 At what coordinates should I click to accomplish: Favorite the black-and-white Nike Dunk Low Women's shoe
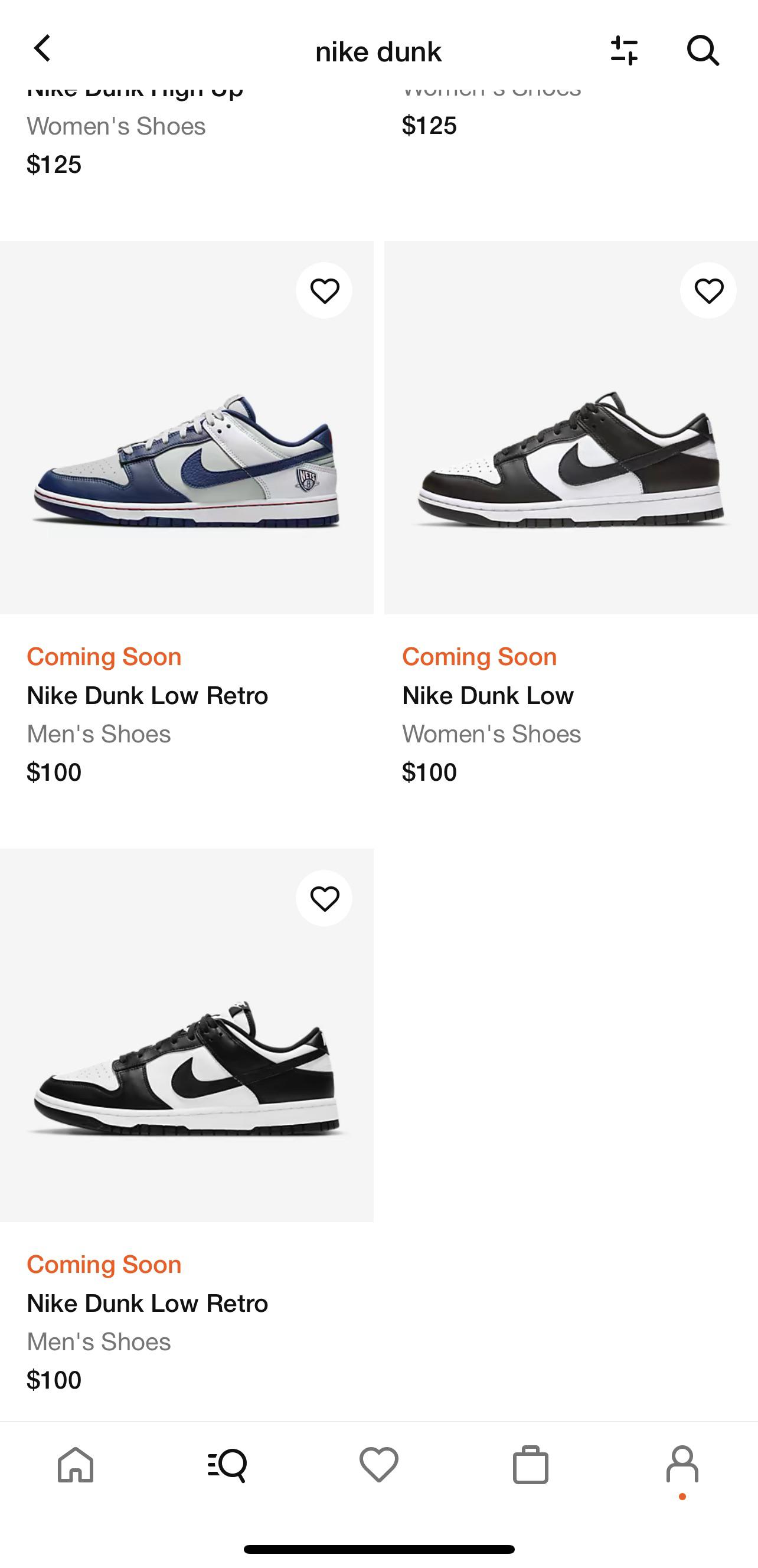[707, 290]
